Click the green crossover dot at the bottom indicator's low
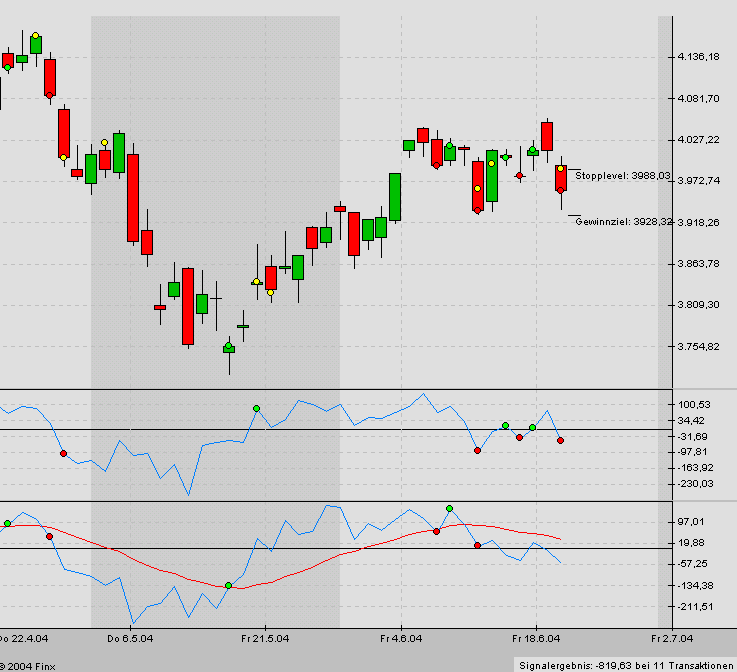The image size is (737, 672). pyautogui.click(x=229, y=585)
